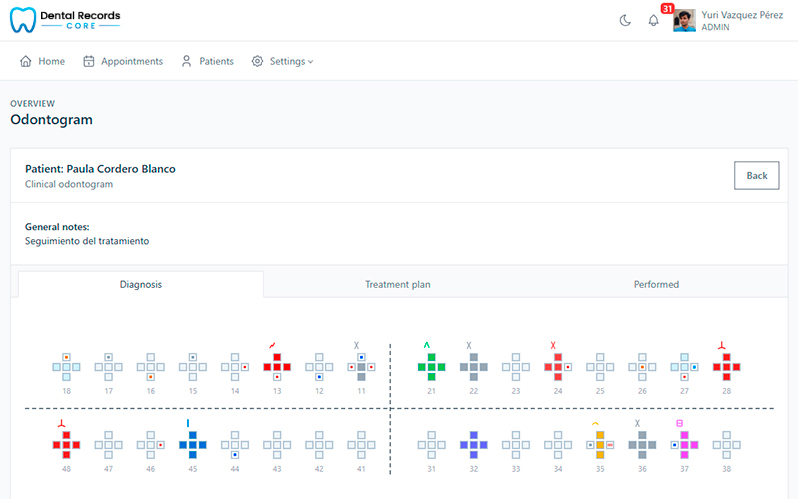Open Appointments calendar icon
The image size is (798, 499).
(x=89, y=61)
